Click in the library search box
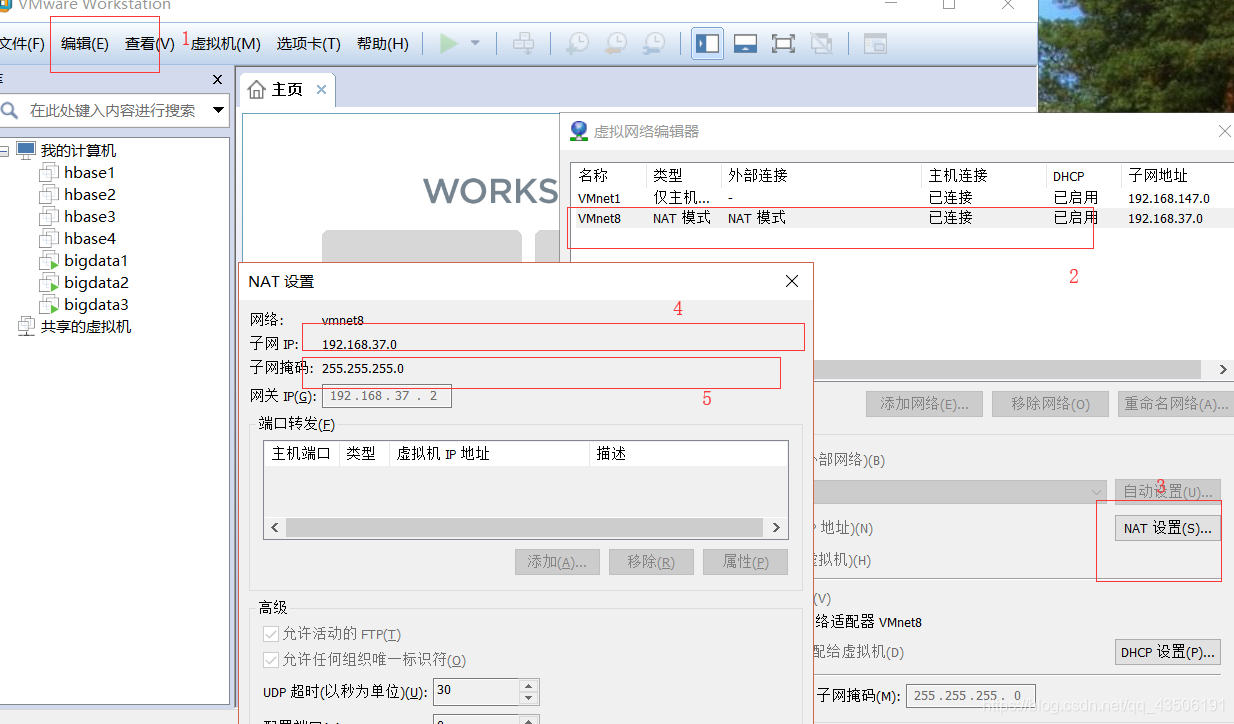 coord(113,110)
